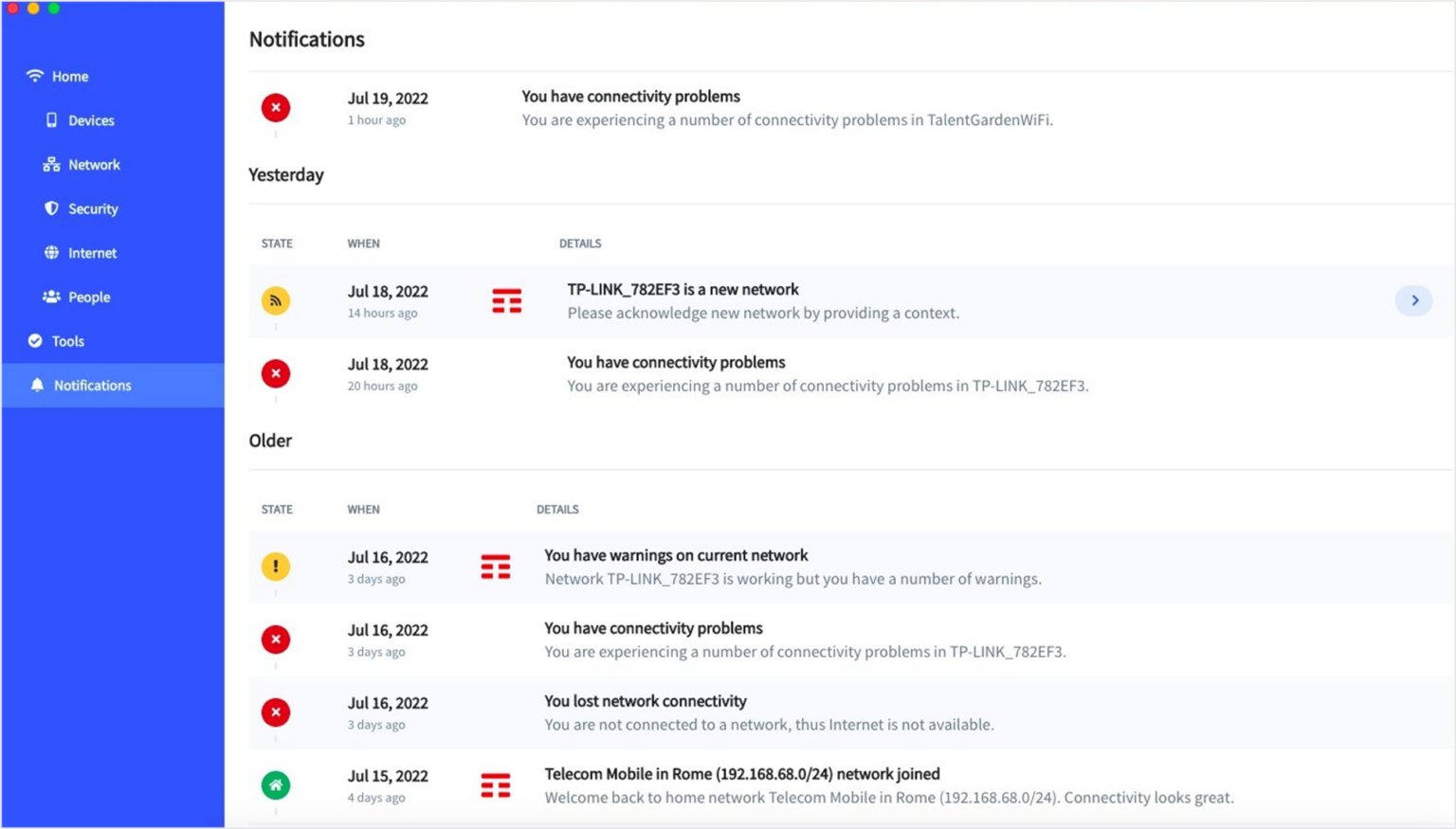This screenshot has height=829, width=1456.
Task: Open Security via the shield icon
Action: (x=51, y=208)
